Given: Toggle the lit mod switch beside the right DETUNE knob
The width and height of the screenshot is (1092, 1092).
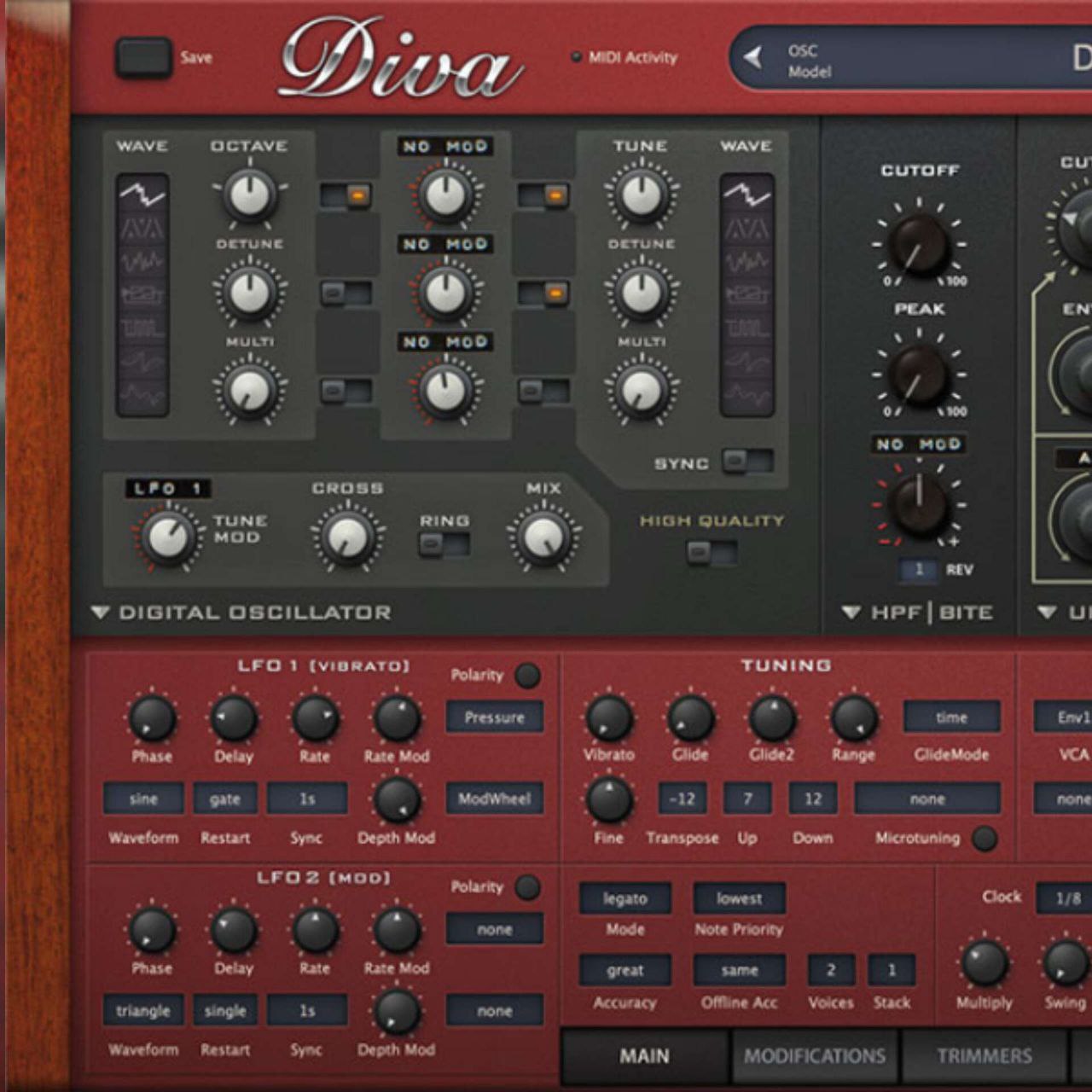Looking at the screenshot, I should [x=543, y=293].
